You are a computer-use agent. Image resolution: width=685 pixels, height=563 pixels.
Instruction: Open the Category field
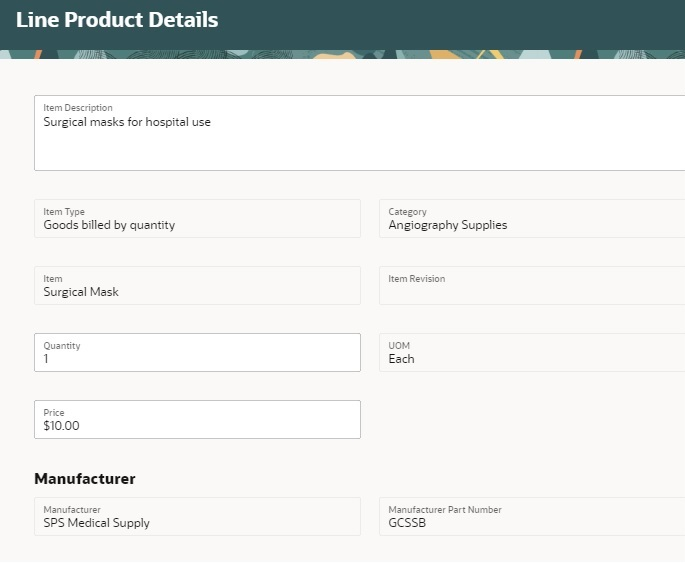tap(532, 218)
